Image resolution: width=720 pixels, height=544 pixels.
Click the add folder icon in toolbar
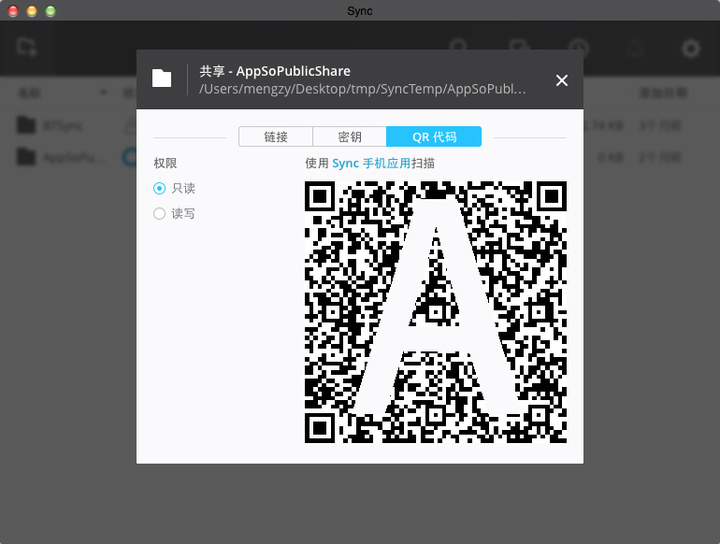pyautogui.click(x=27, y=47)
